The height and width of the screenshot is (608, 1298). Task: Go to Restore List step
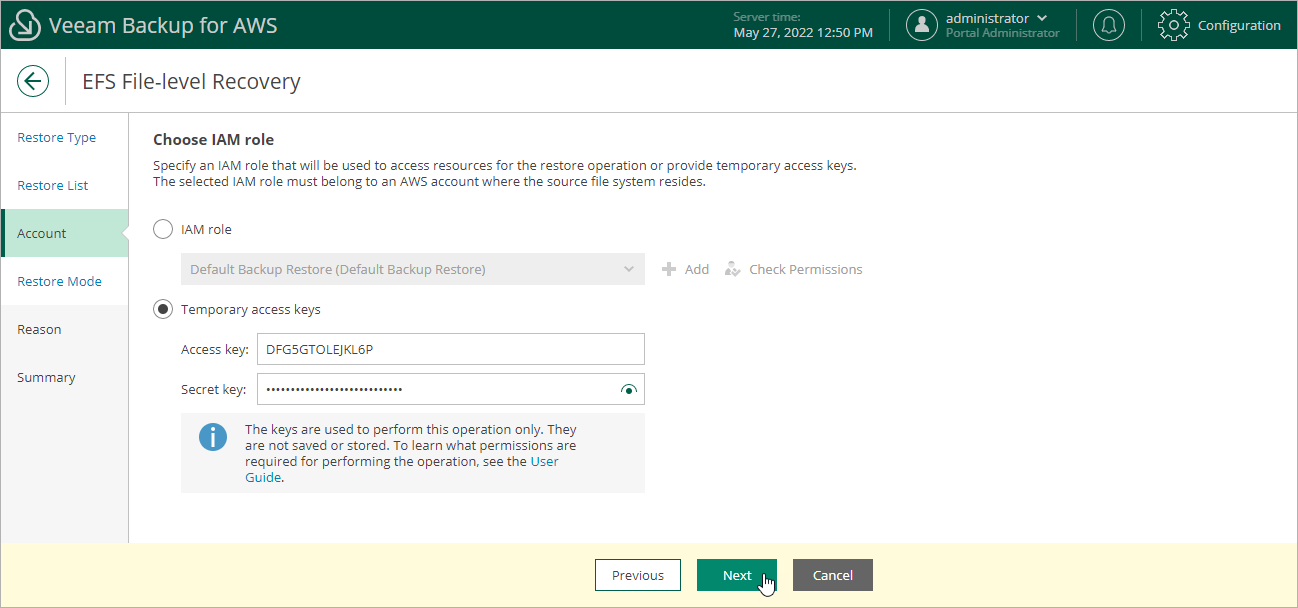pyautogui.click(x=53, y=185)
